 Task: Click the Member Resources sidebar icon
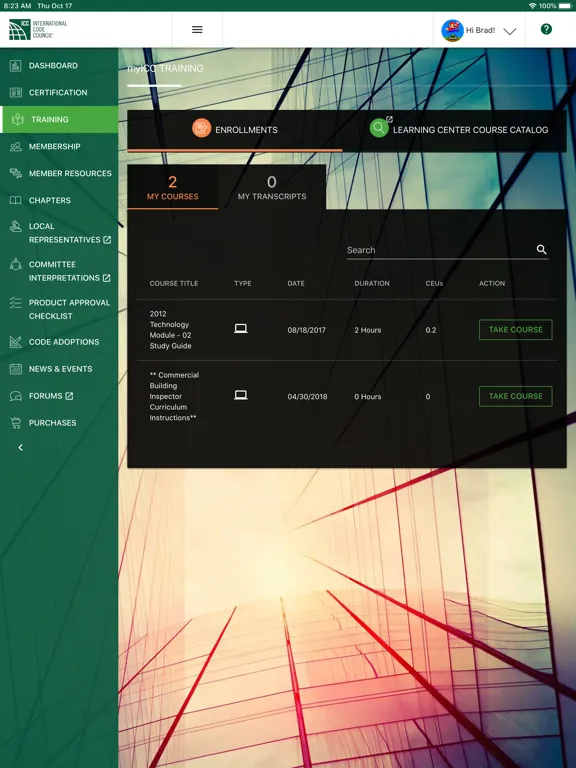click(x=16, y=173)
